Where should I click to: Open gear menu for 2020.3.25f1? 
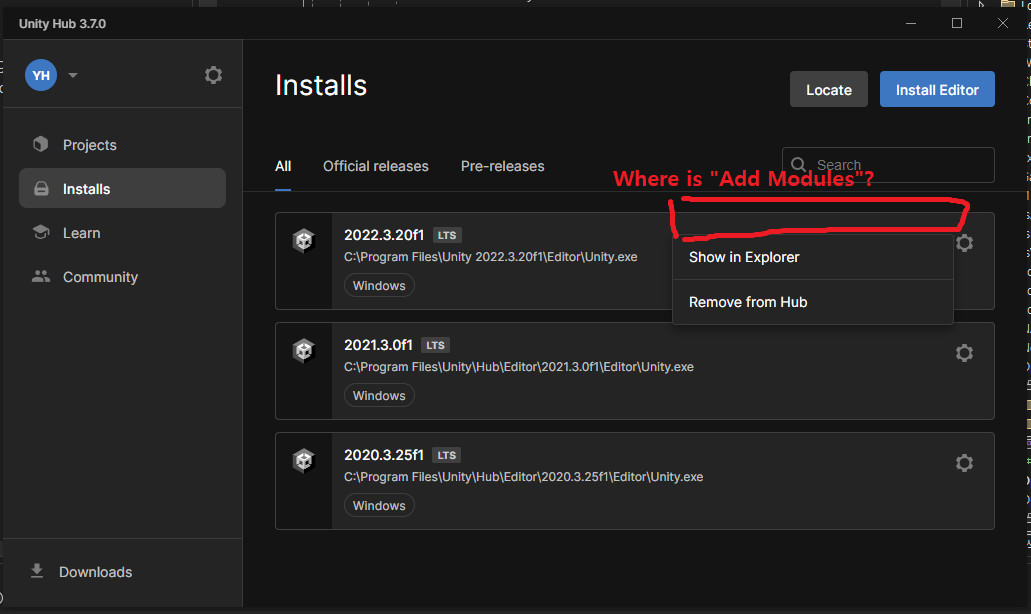click(x=964, y=463)
